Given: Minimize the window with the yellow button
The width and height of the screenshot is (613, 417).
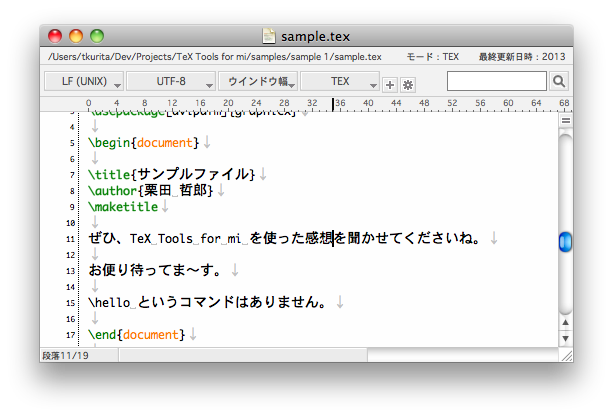Looking at the screenshot, I should click(76, 36).
